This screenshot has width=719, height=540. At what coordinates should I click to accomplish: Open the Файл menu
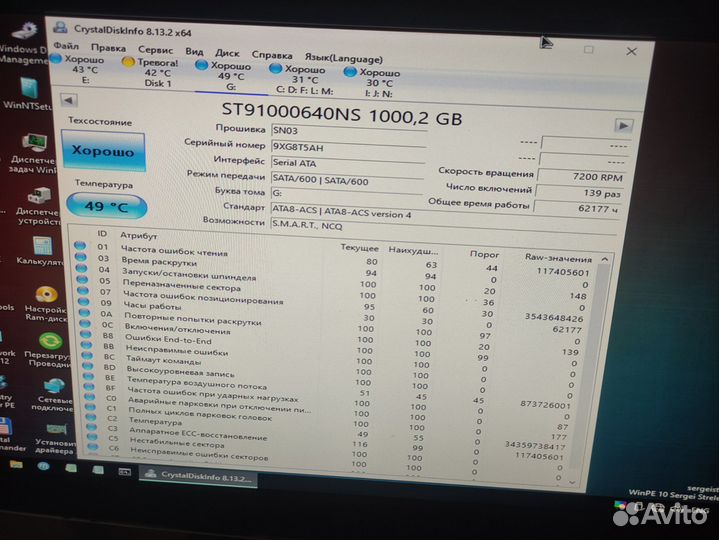(x=66, y=45)
